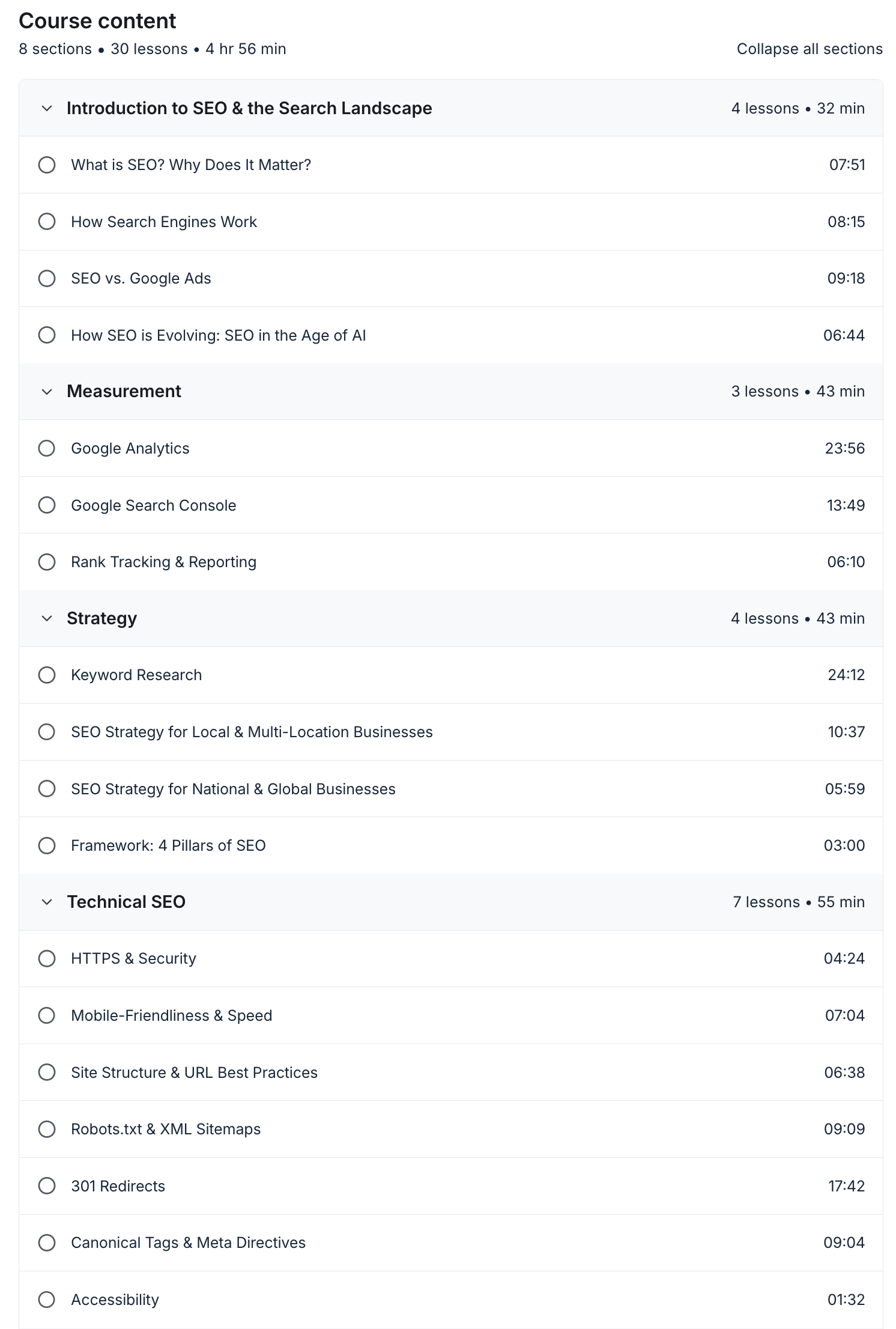Toggle completion circle for Keyword Research lesson
Screen dimensions: 896x1329
point(47,675)
